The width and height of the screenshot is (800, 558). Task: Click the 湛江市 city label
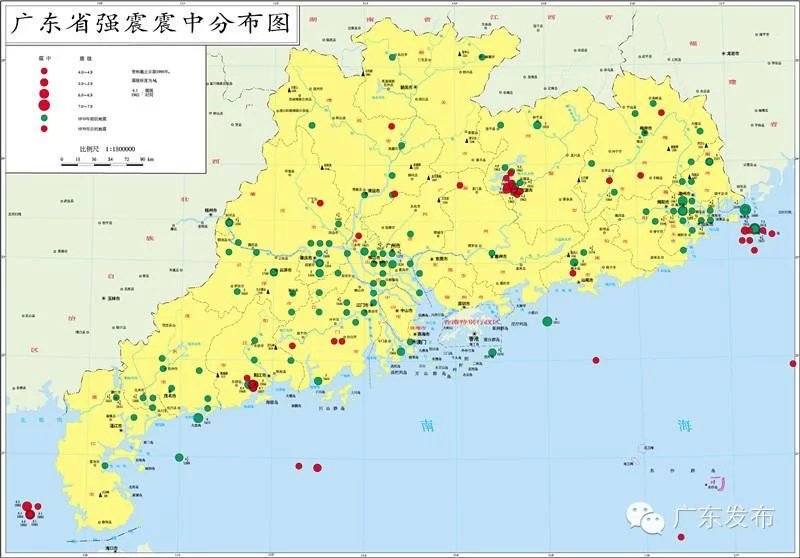tap(114, 425)
